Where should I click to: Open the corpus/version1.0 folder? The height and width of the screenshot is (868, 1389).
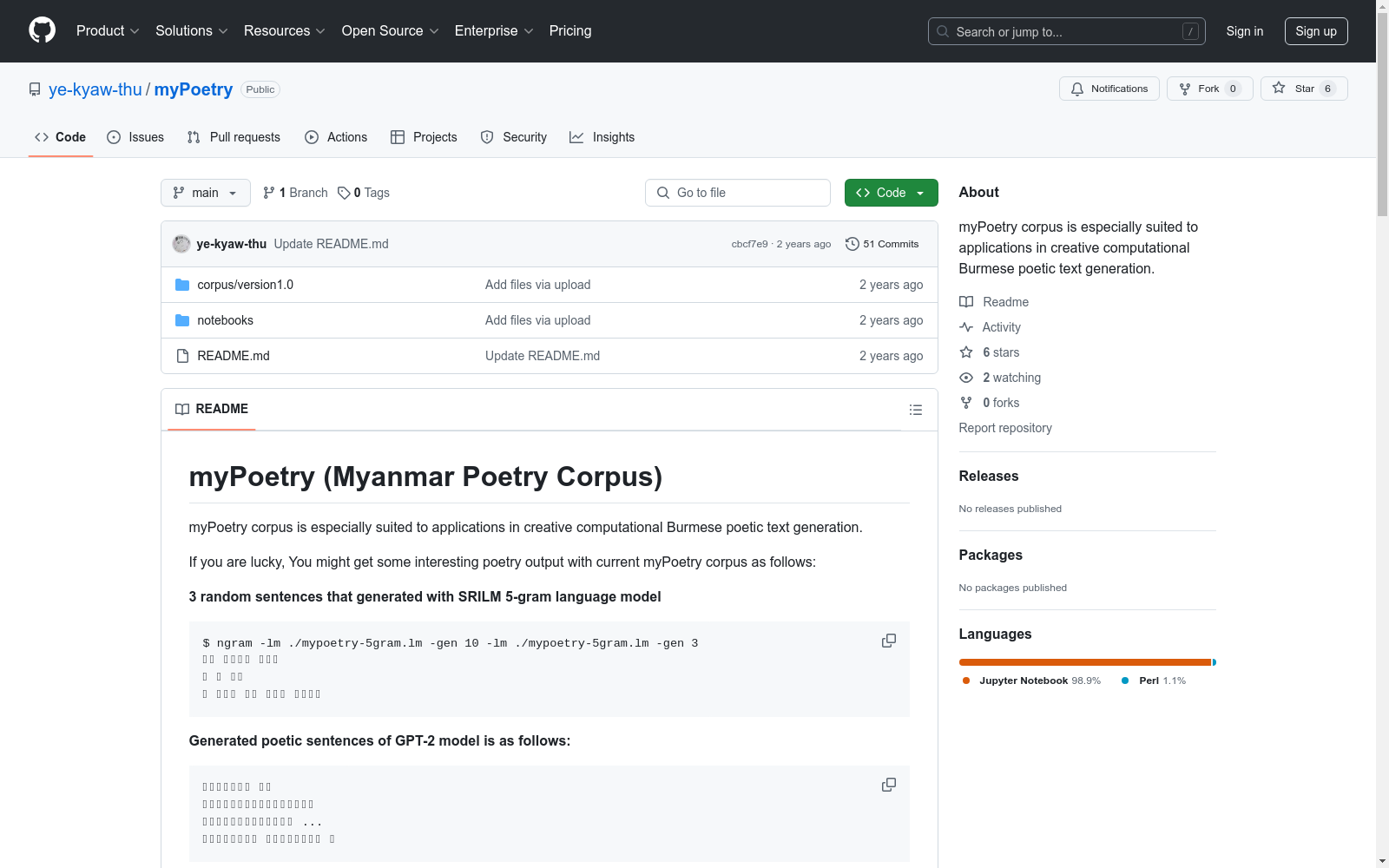[x=245, y=285]
